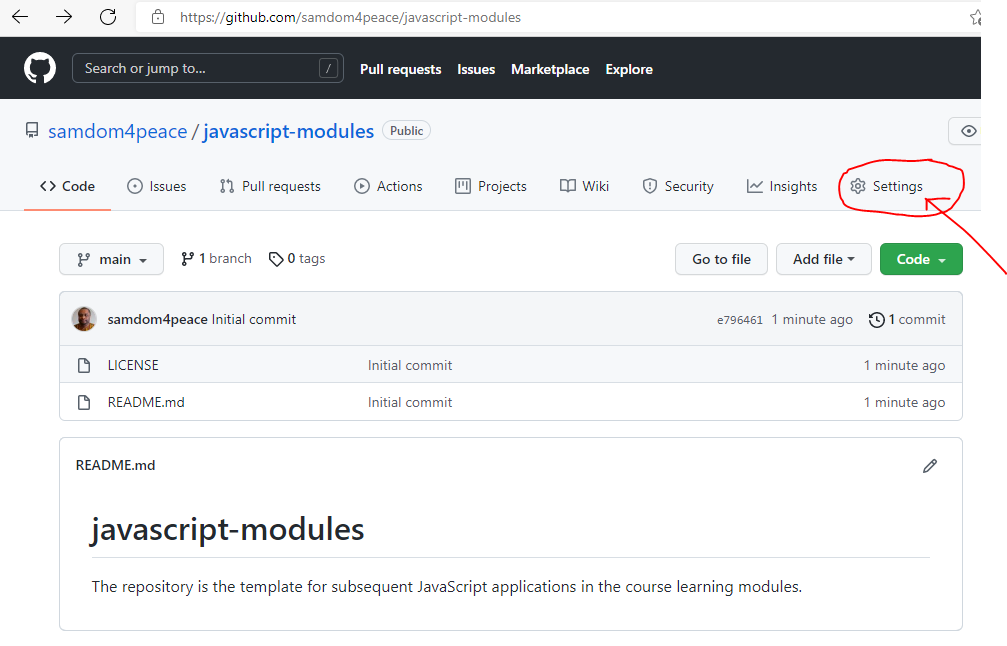Open the green Code dropdown
The width and height of the screenshot is (1007, 646).
(x=921, y=259)
